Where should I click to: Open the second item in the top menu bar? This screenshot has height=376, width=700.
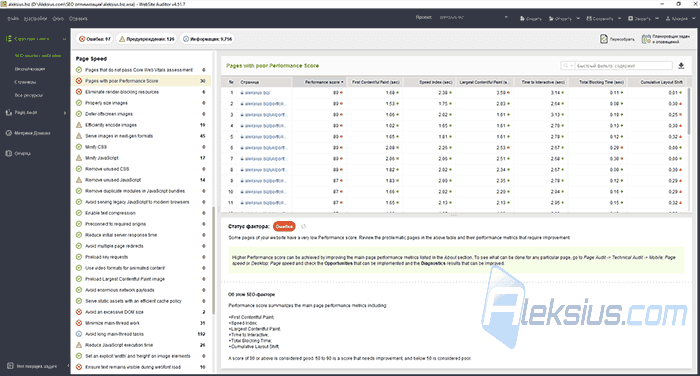click(x=35, y=19)
